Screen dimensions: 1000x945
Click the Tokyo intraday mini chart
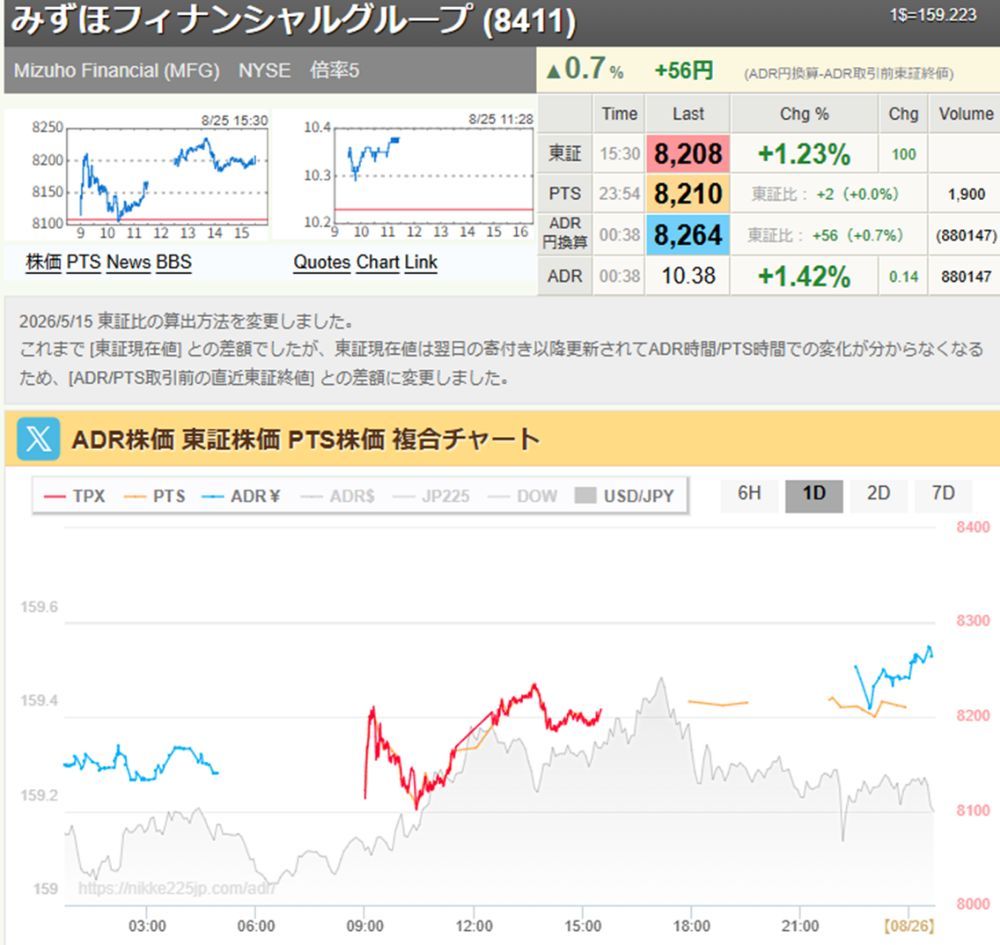(136, 175)
